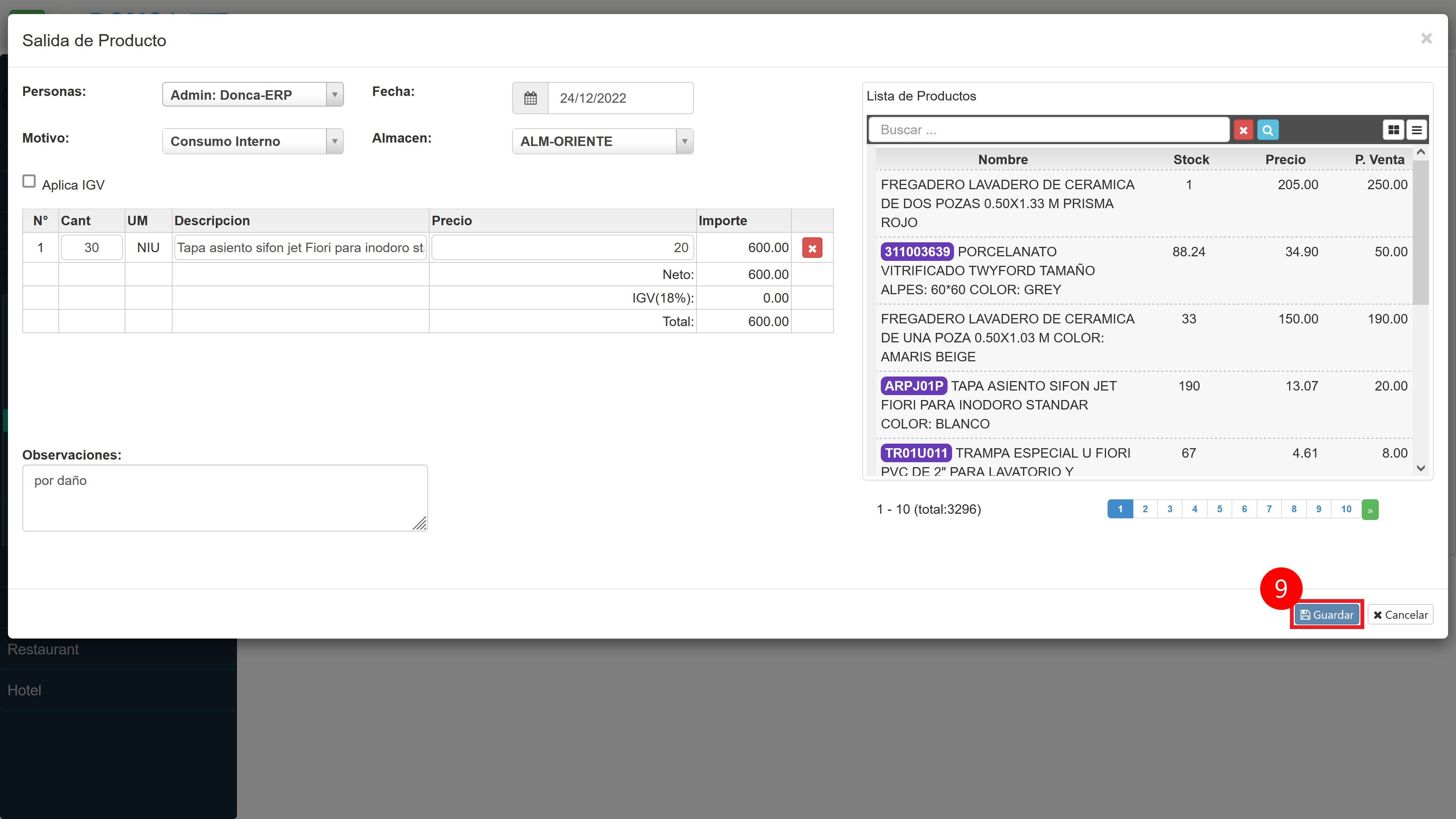Open the Almacen dropdown arrow
The height and width of the screenshot is (819, 1456).
684,141
